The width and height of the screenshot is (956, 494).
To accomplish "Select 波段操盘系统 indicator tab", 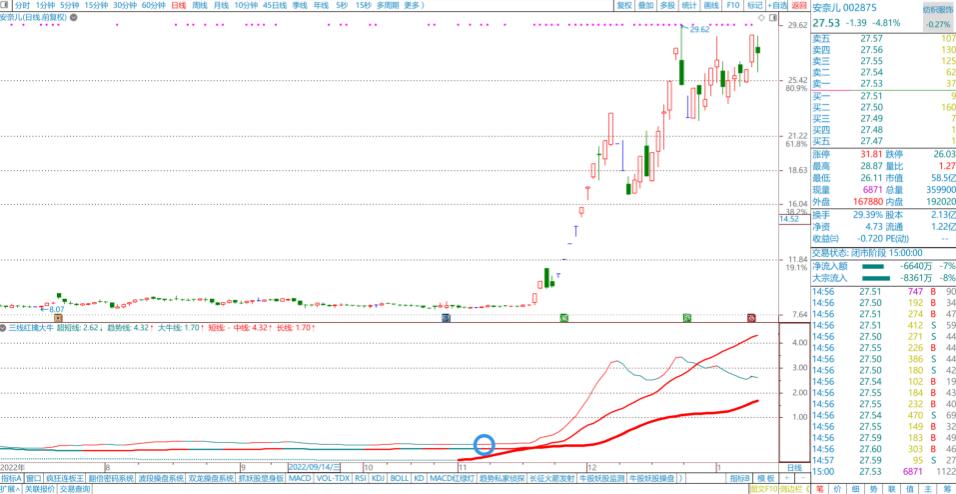I will 160,478.
